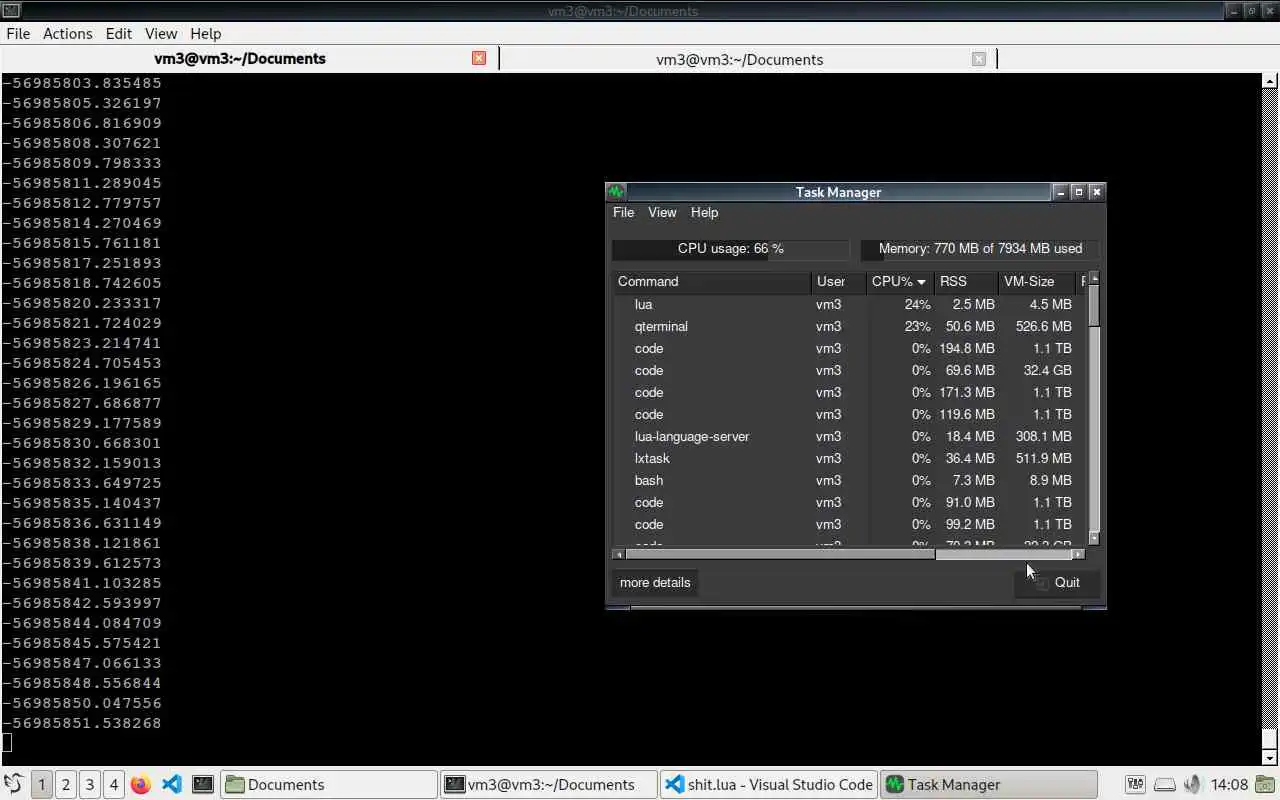Image resolution: width=1280 pixels, height=800 pixels.
Task: Open keyboard layout indicator in system tray
Action: 1135,784
